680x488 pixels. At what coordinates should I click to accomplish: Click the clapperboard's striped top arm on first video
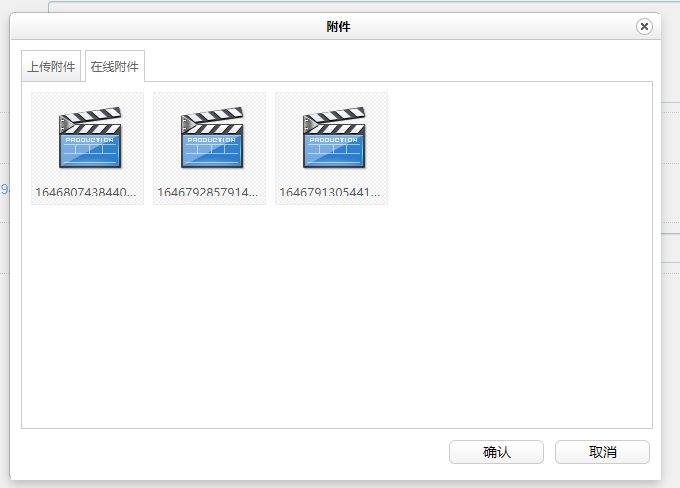pos(94,116)
